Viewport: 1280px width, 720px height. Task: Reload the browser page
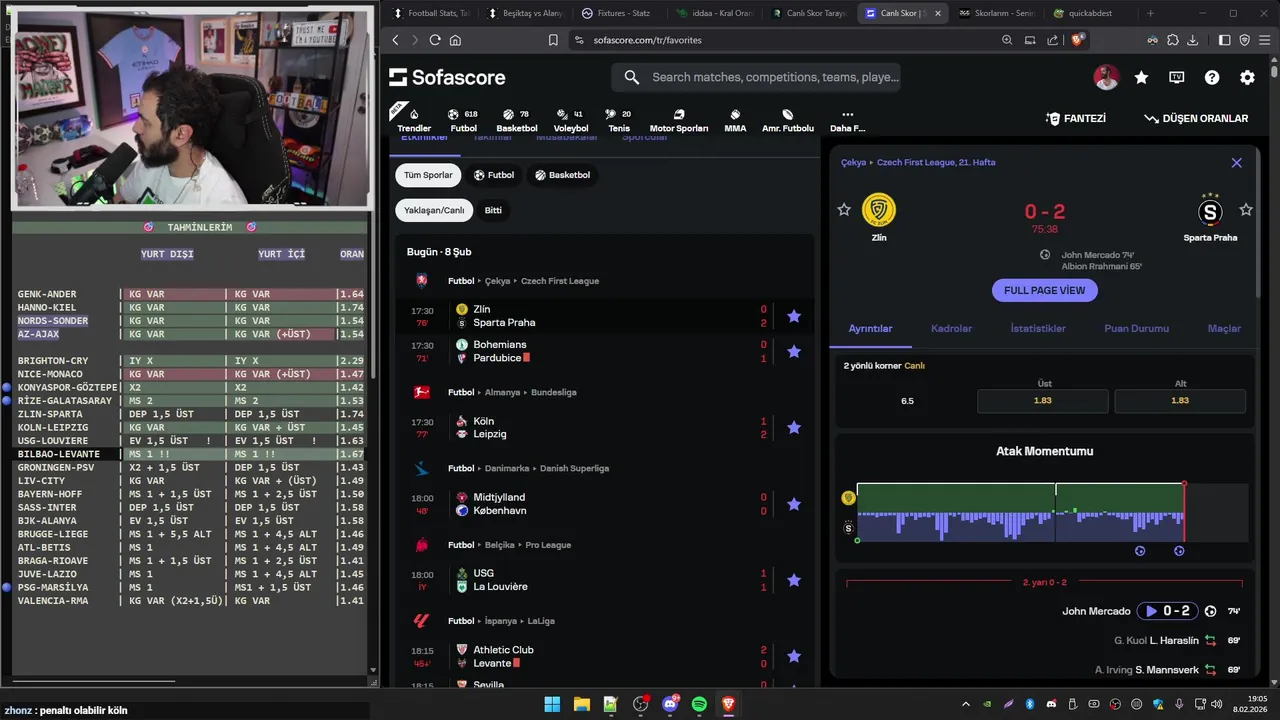point(435,40)
